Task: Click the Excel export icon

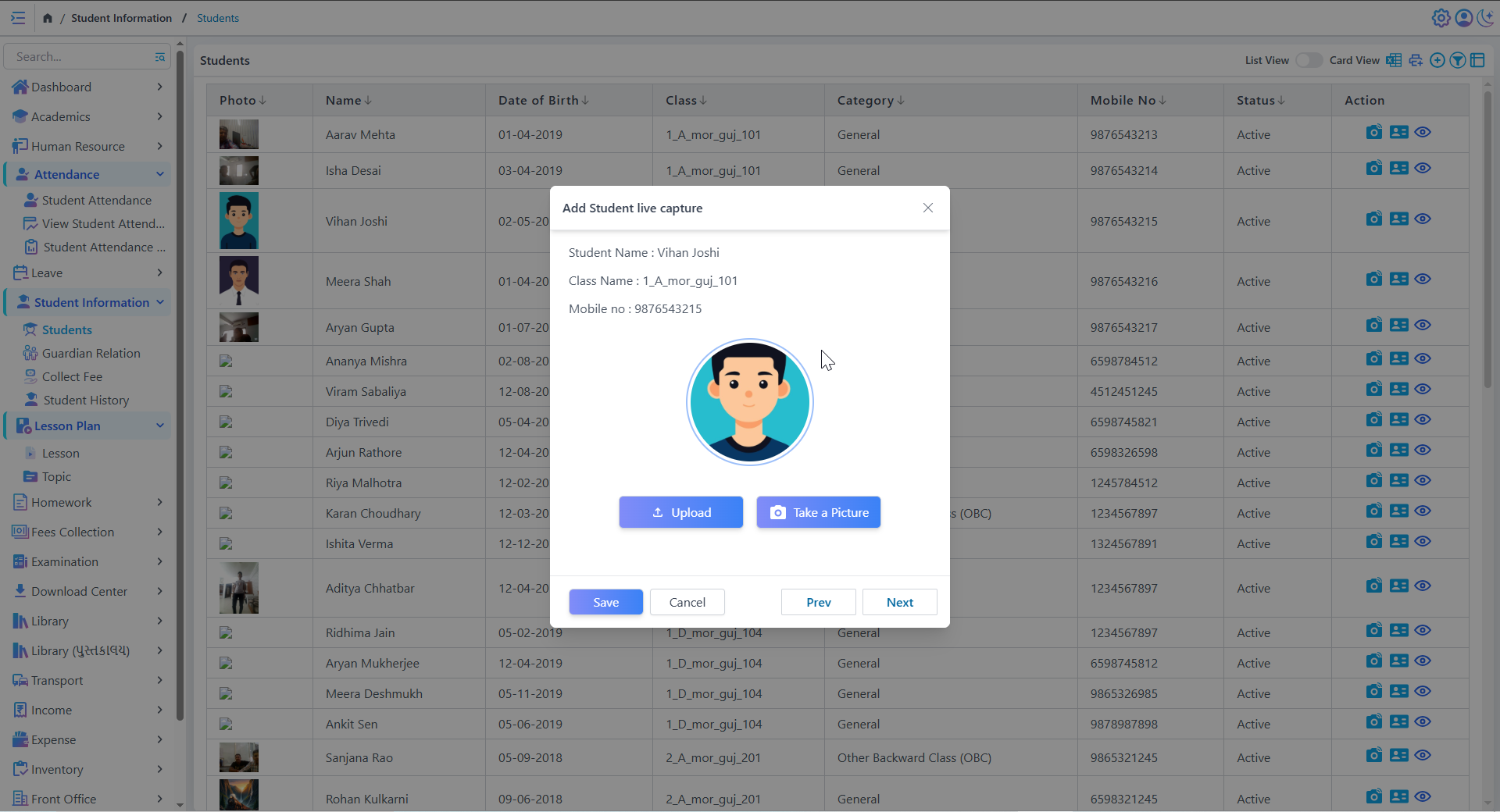Action: [x=1394, y=60]
